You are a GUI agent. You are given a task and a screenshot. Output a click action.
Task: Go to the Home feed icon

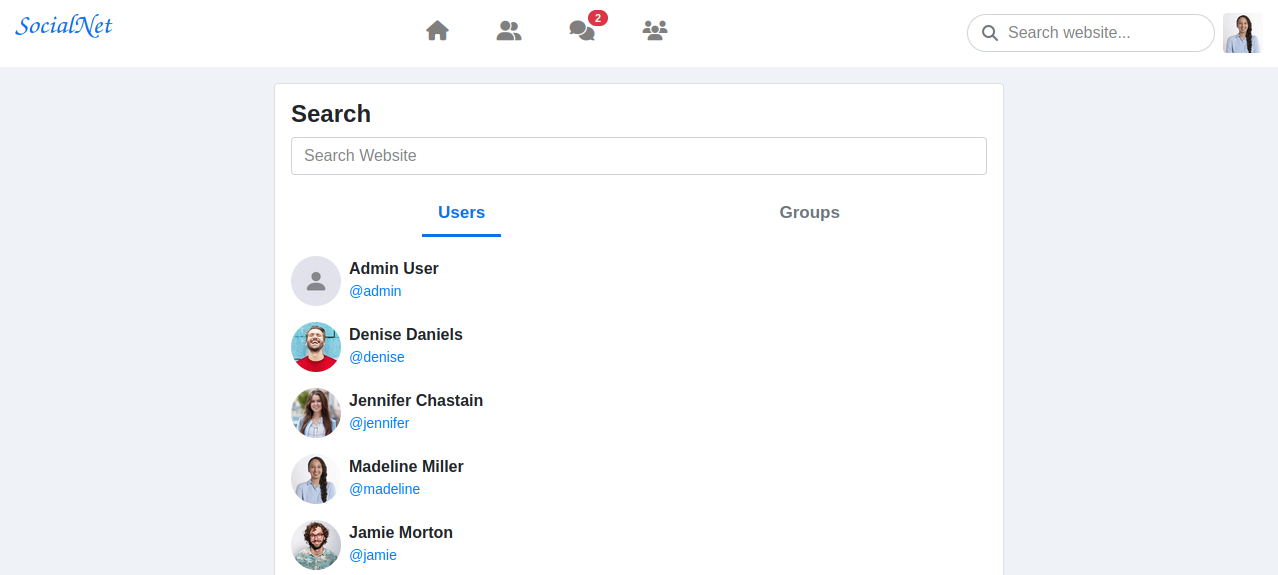[x=437, y=31]
